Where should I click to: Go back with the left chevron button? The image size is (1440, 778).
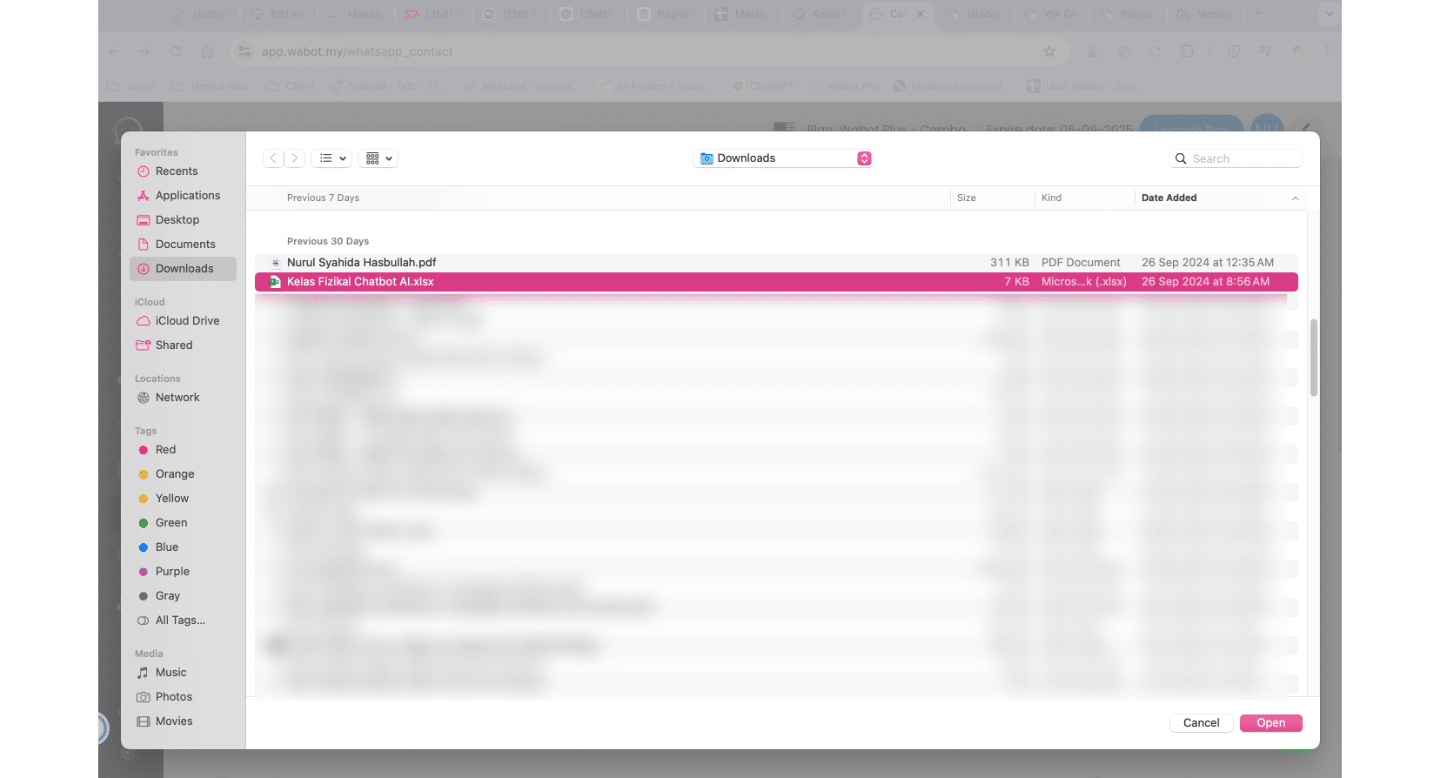pos(273,158)
